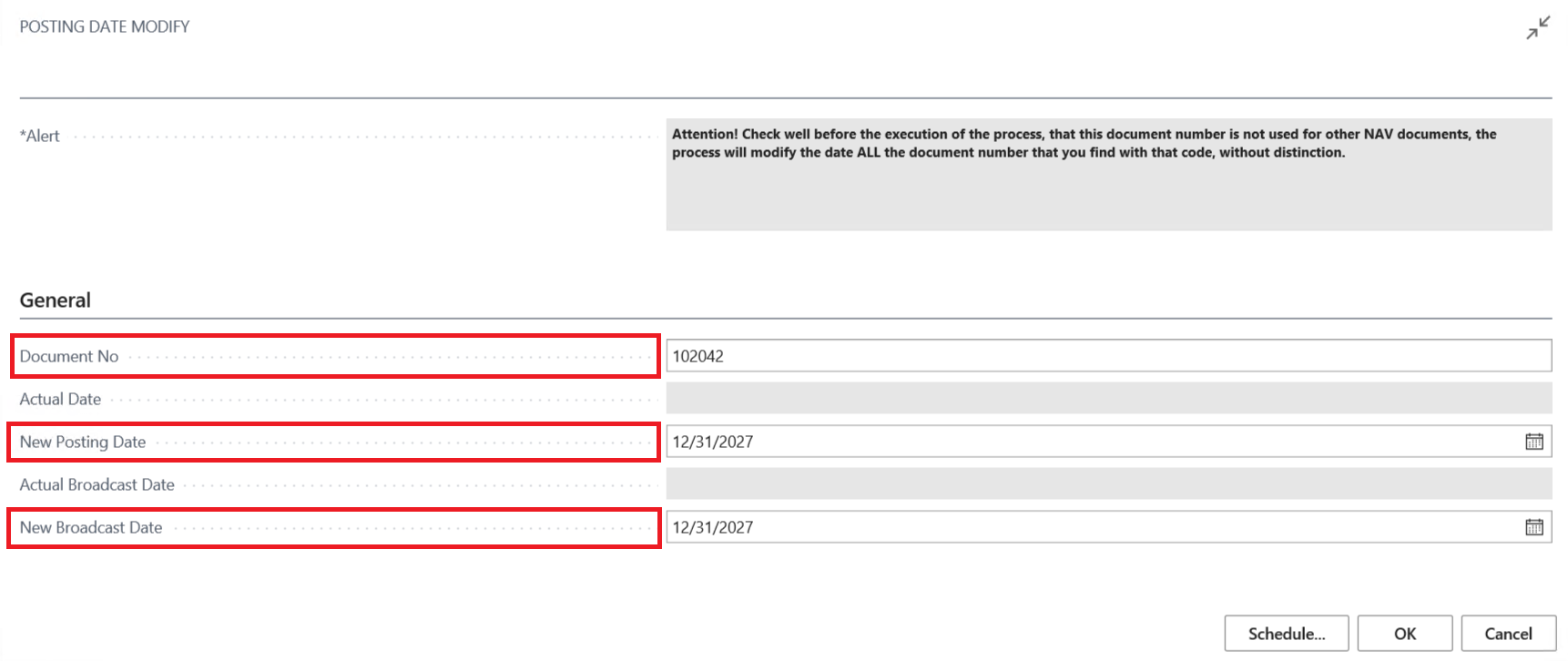
Task: Click the Actual Date label
Action: 60,399
